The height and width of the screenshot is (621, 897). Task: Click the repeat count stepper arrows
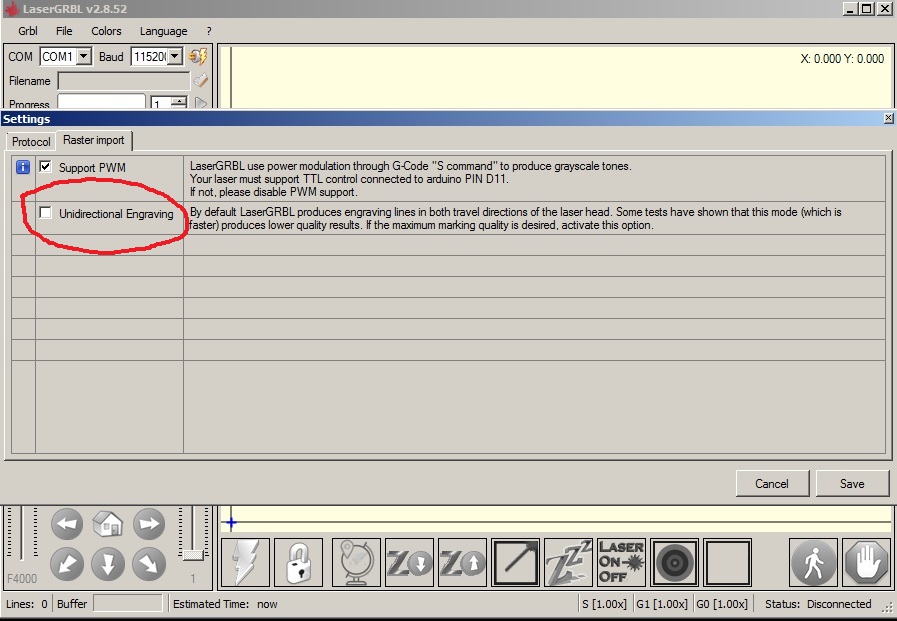click(x=179, y=103)
